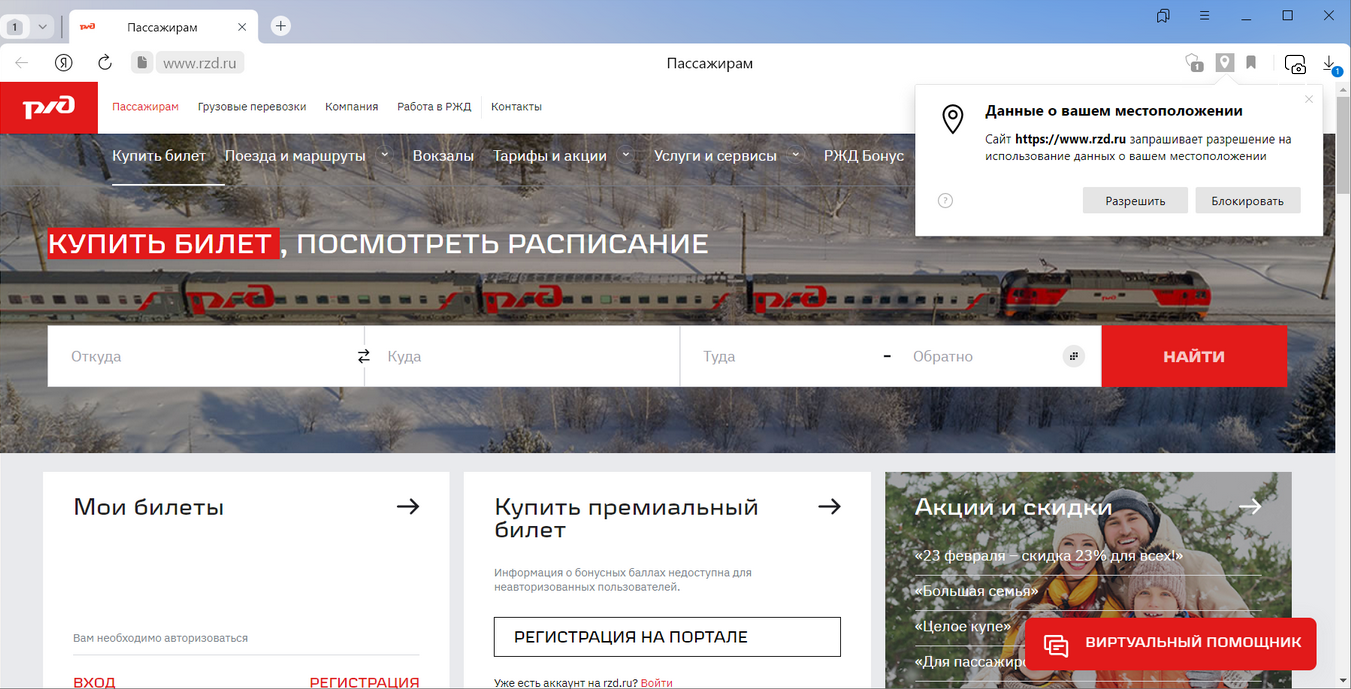Click the RZD logo in the header
Viewport: 1351px width, 689px height.
(48, 107)
